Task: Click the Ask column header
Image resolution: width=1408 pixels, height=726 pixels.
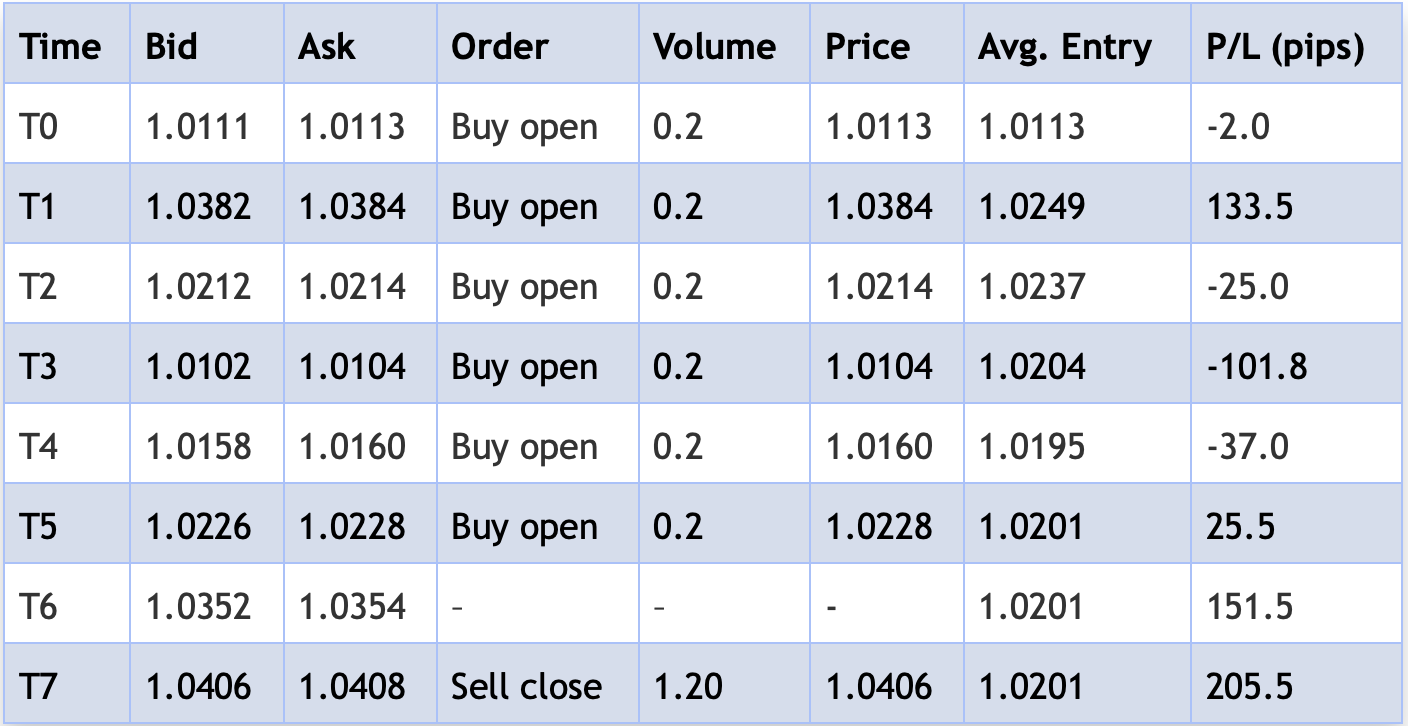Action: [x=326, y=47]
